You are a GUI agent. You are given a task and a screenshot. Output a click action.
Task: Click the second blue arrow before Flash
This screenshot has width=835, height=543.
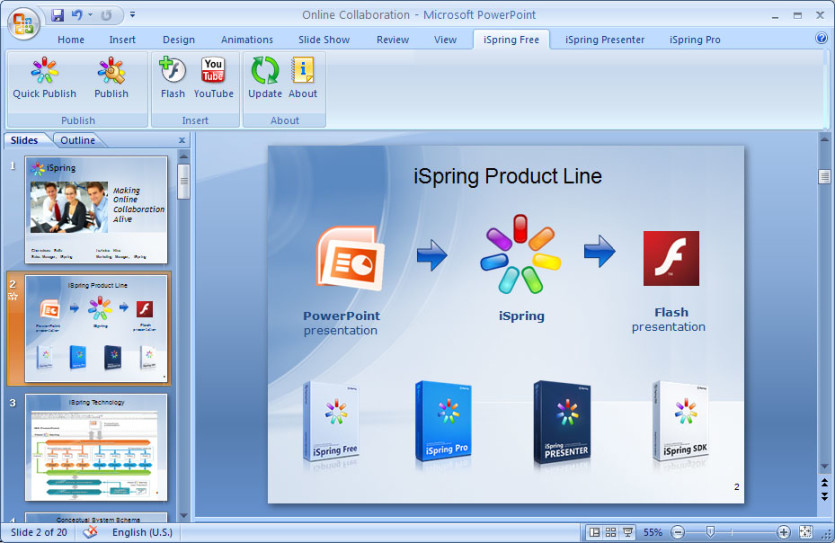point(599,250)
